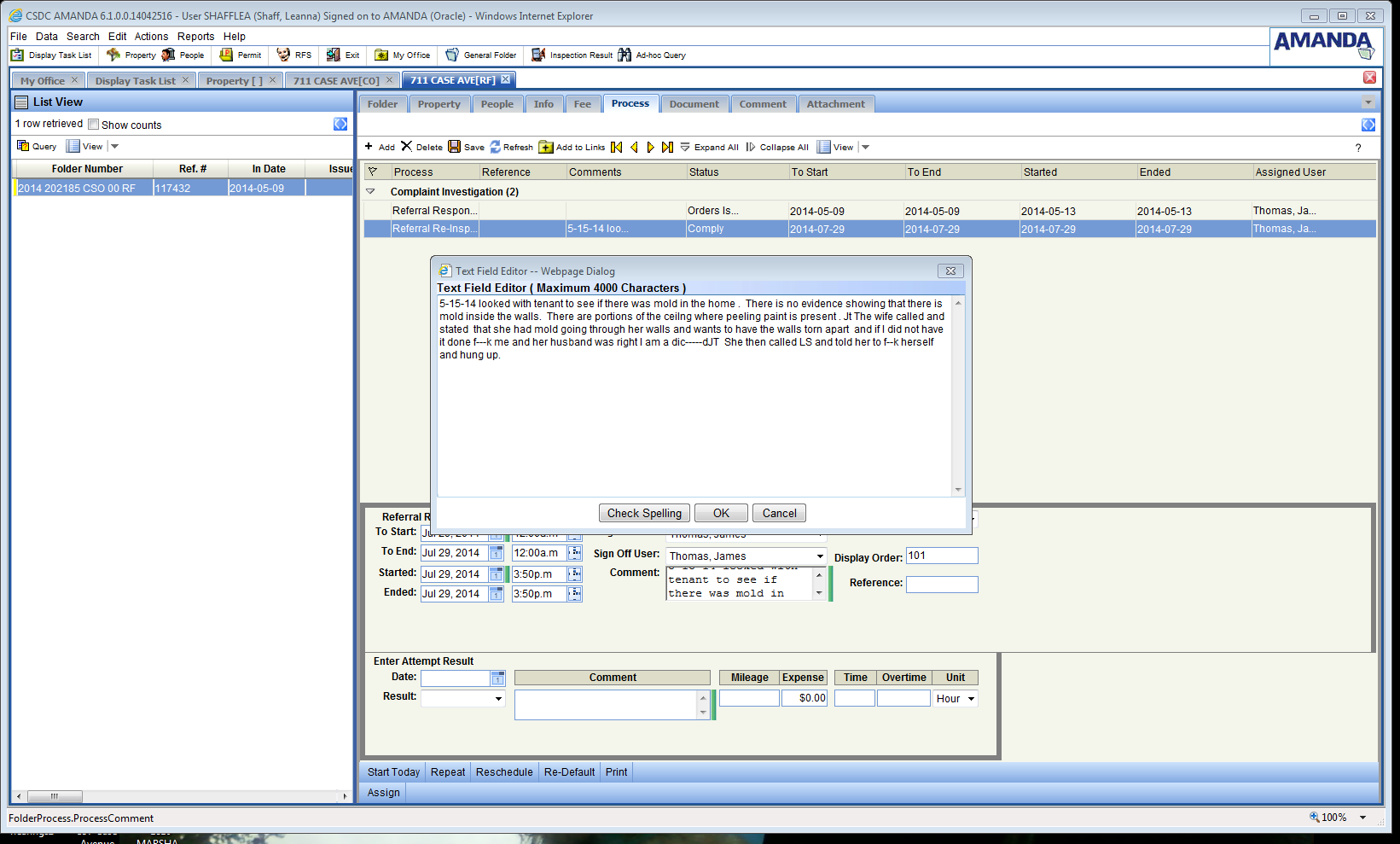Open the Unit Hour dropdown
This screenshot has width=1400, height=844.
[x=971, y=699]
